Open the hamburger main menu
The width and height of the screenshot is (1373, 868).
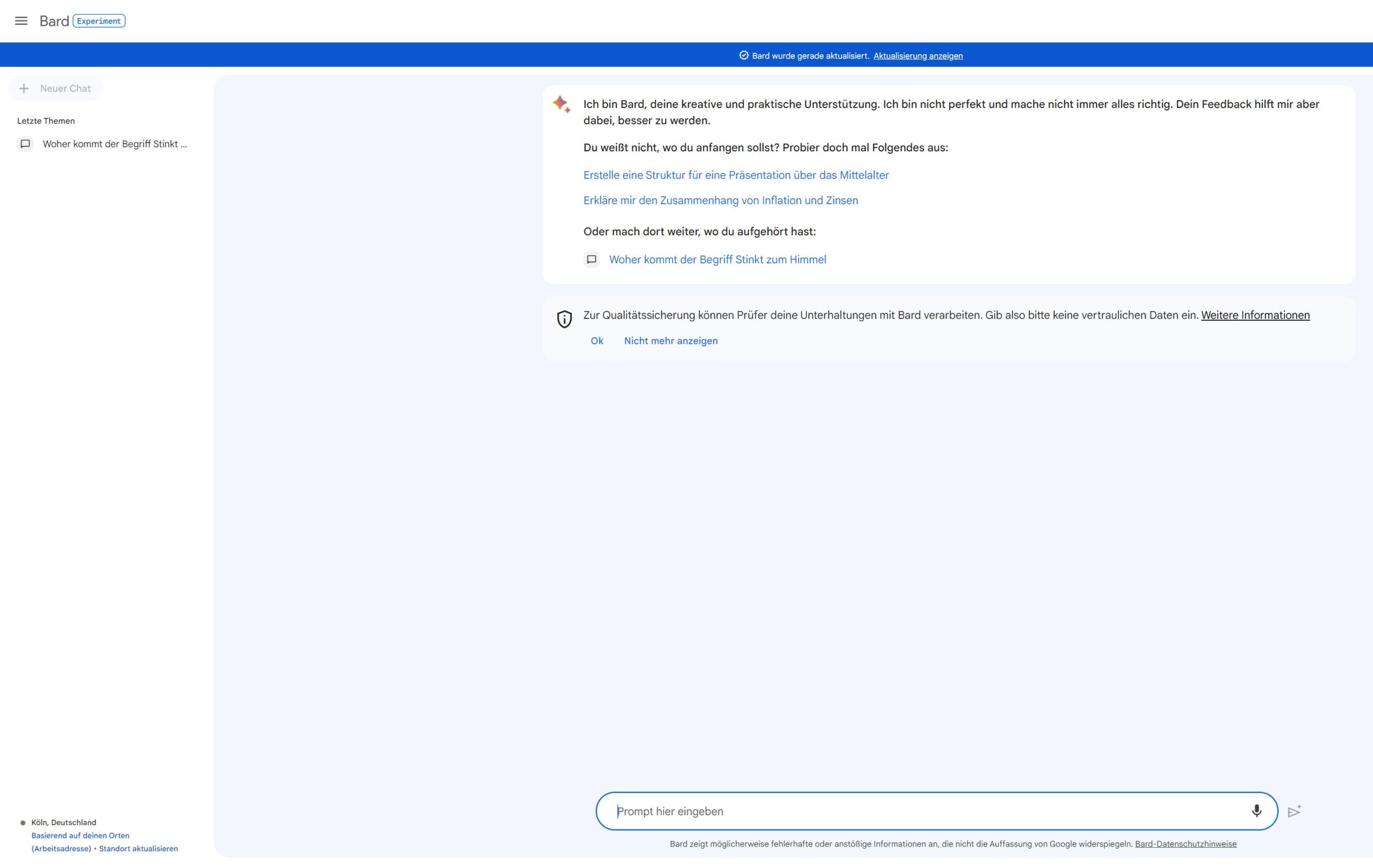click(21, 21)
